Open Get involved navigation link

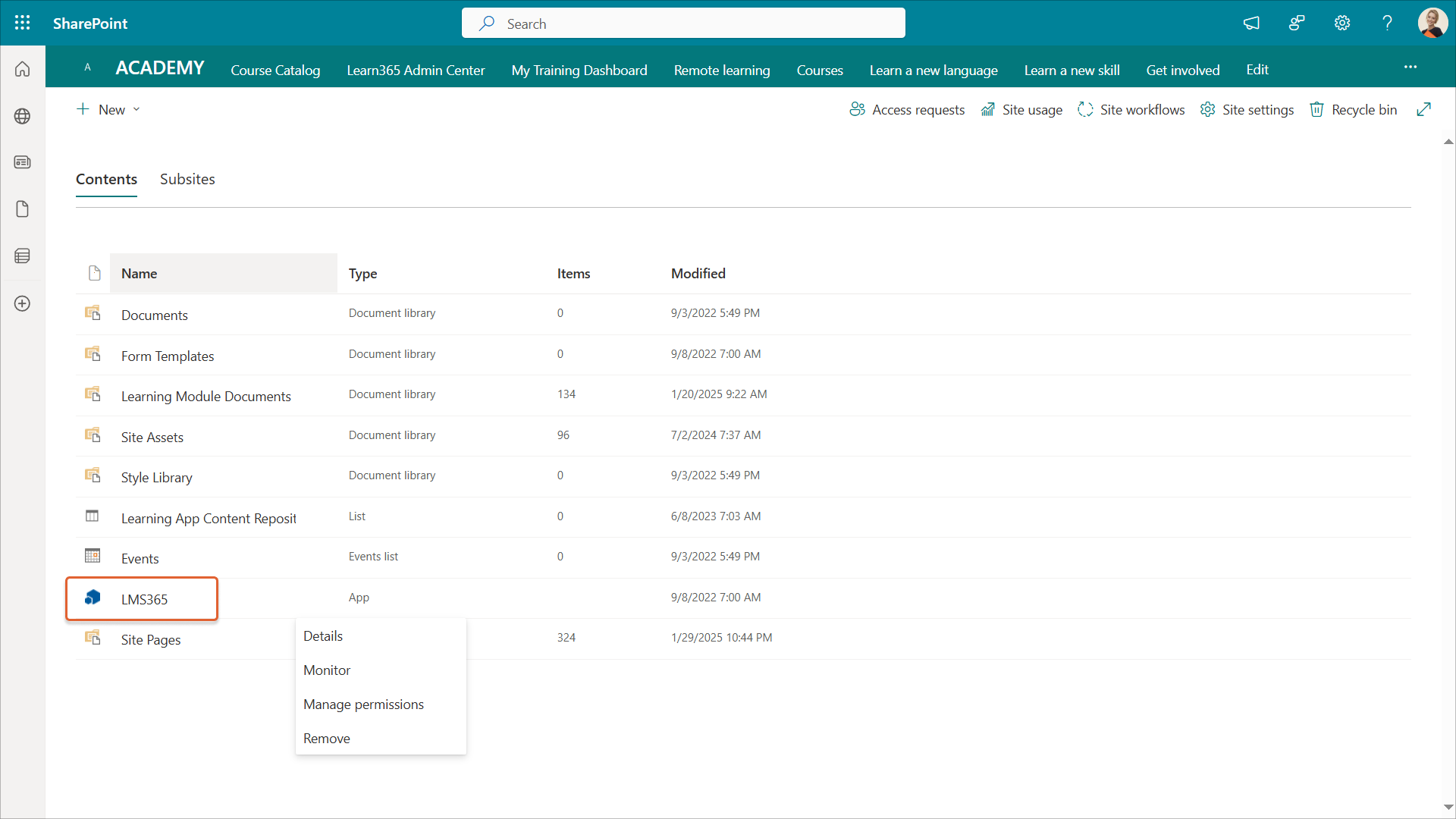(x=1183, y=70)
